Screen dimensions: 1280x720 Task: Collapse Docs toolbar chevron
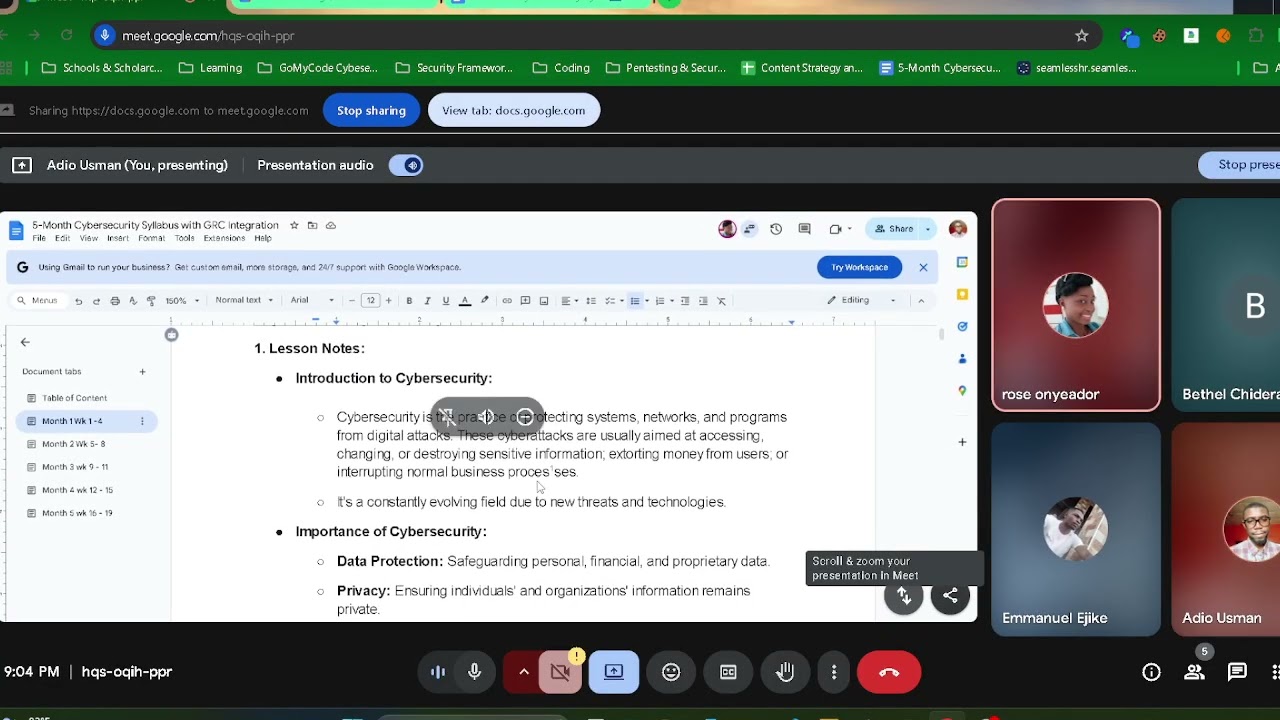pyautogui.click(x=921, y=300)
